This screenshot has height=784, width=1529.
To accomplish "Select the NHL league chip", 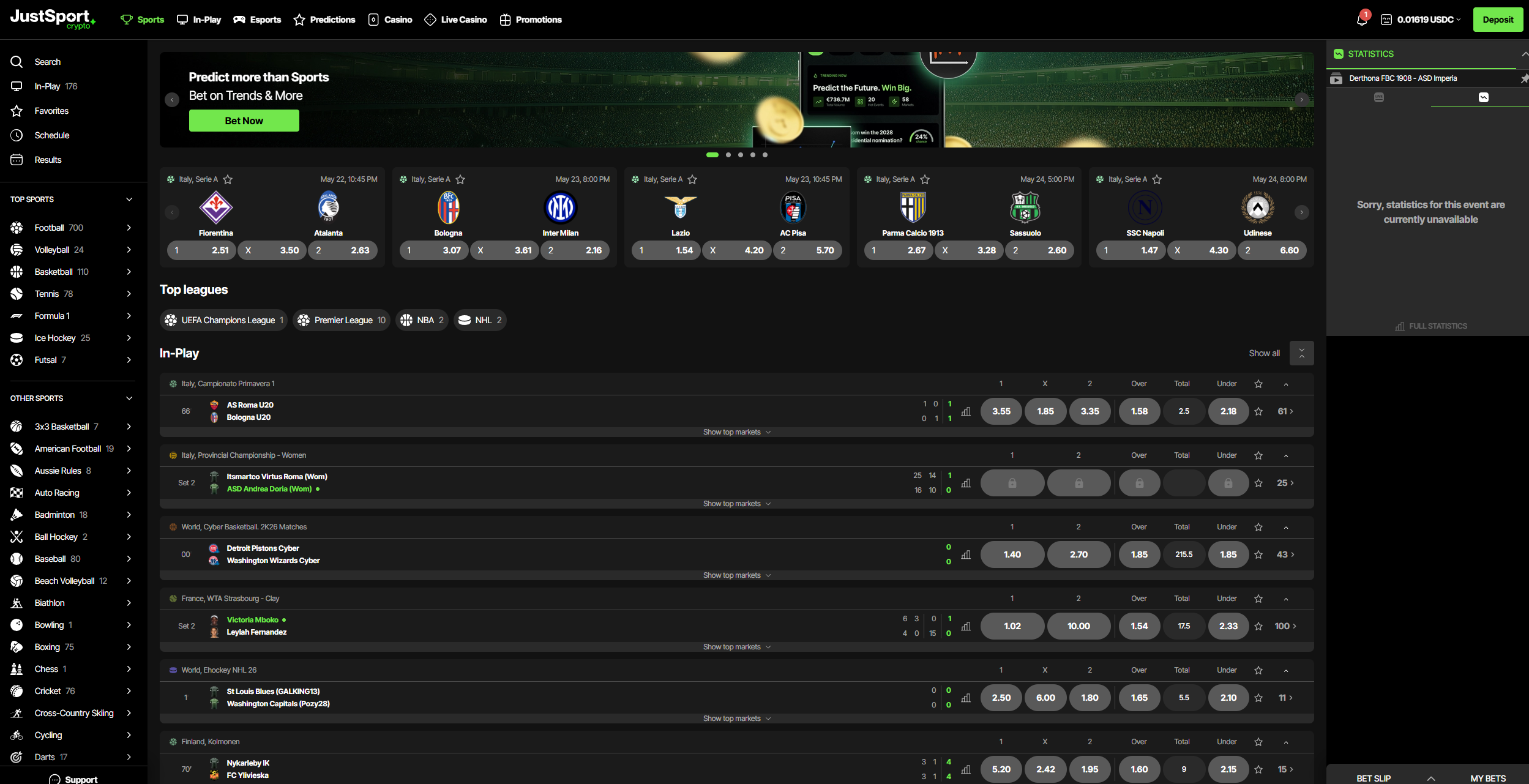I will (x=480, y=320).
